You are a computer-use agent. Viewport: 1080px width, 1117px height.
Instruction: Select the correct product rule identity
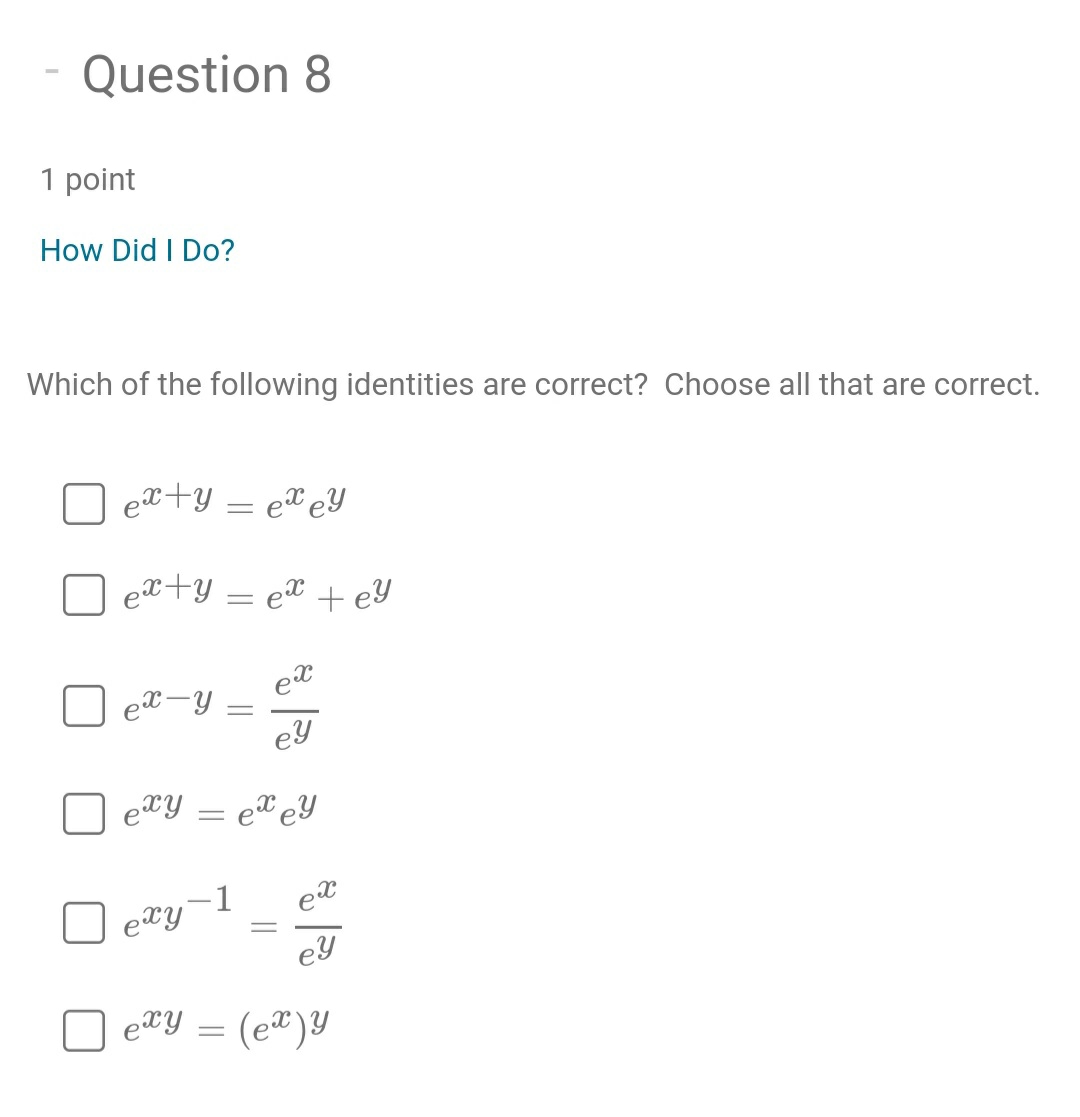click(x=84, y=504)
